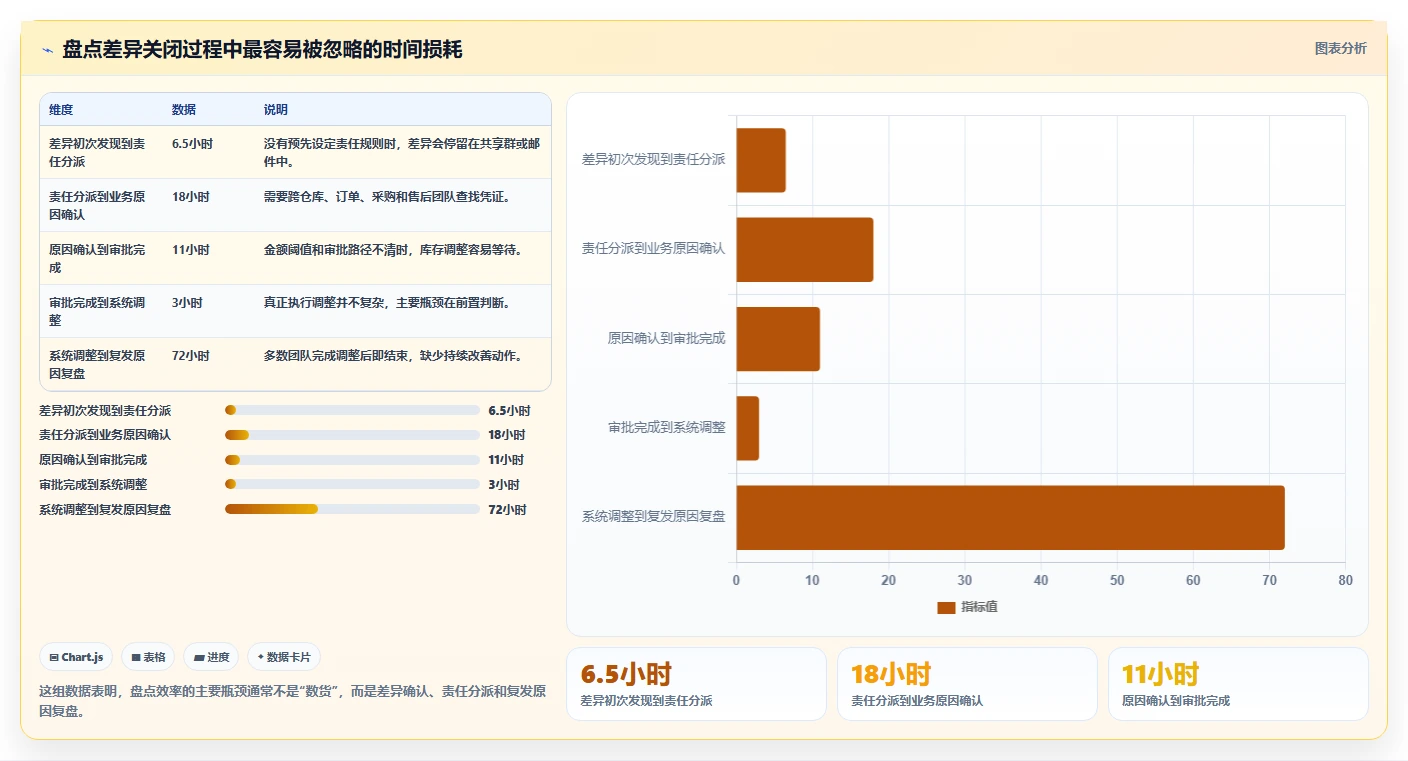Viewport: 1408px width, 761px height.
Task: Click the 原因确认到审批完成 progress bar
Action: coord(352,460)
